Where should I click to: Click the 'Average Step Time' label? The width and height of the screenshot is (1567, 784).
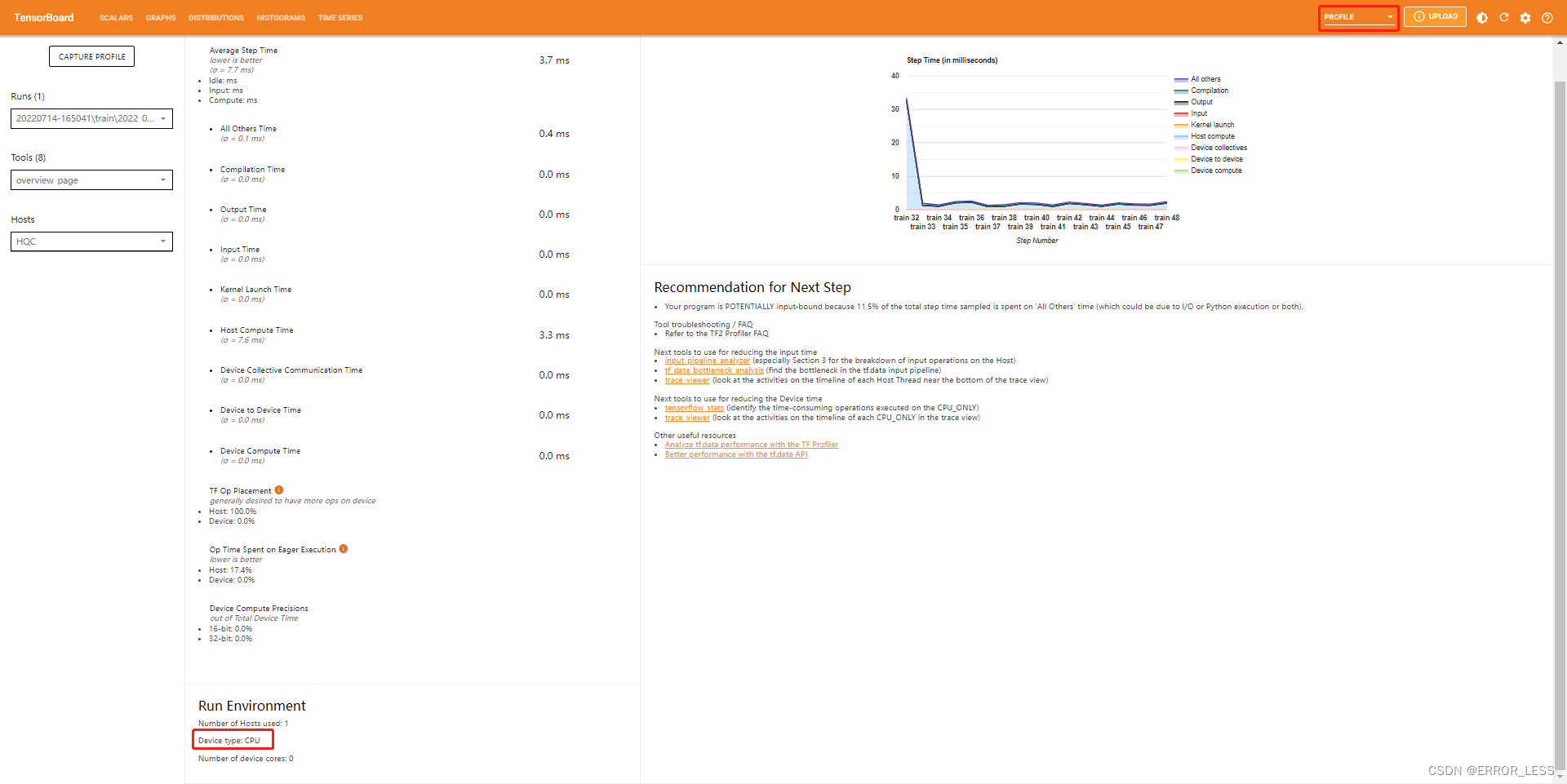coord(243,51)
